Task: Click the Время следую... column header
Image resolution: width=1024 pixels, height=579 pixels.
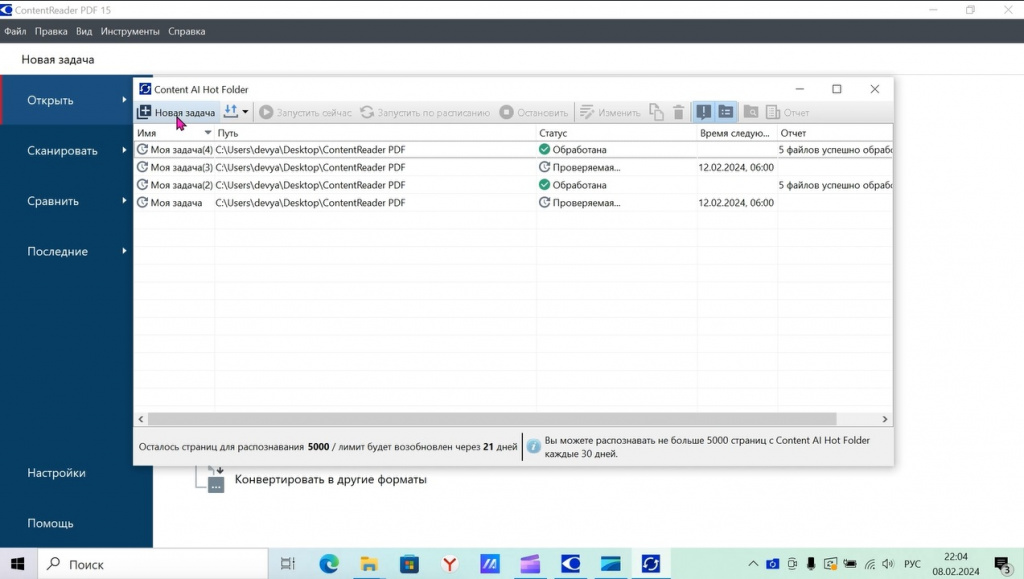Action: [737, 133]
